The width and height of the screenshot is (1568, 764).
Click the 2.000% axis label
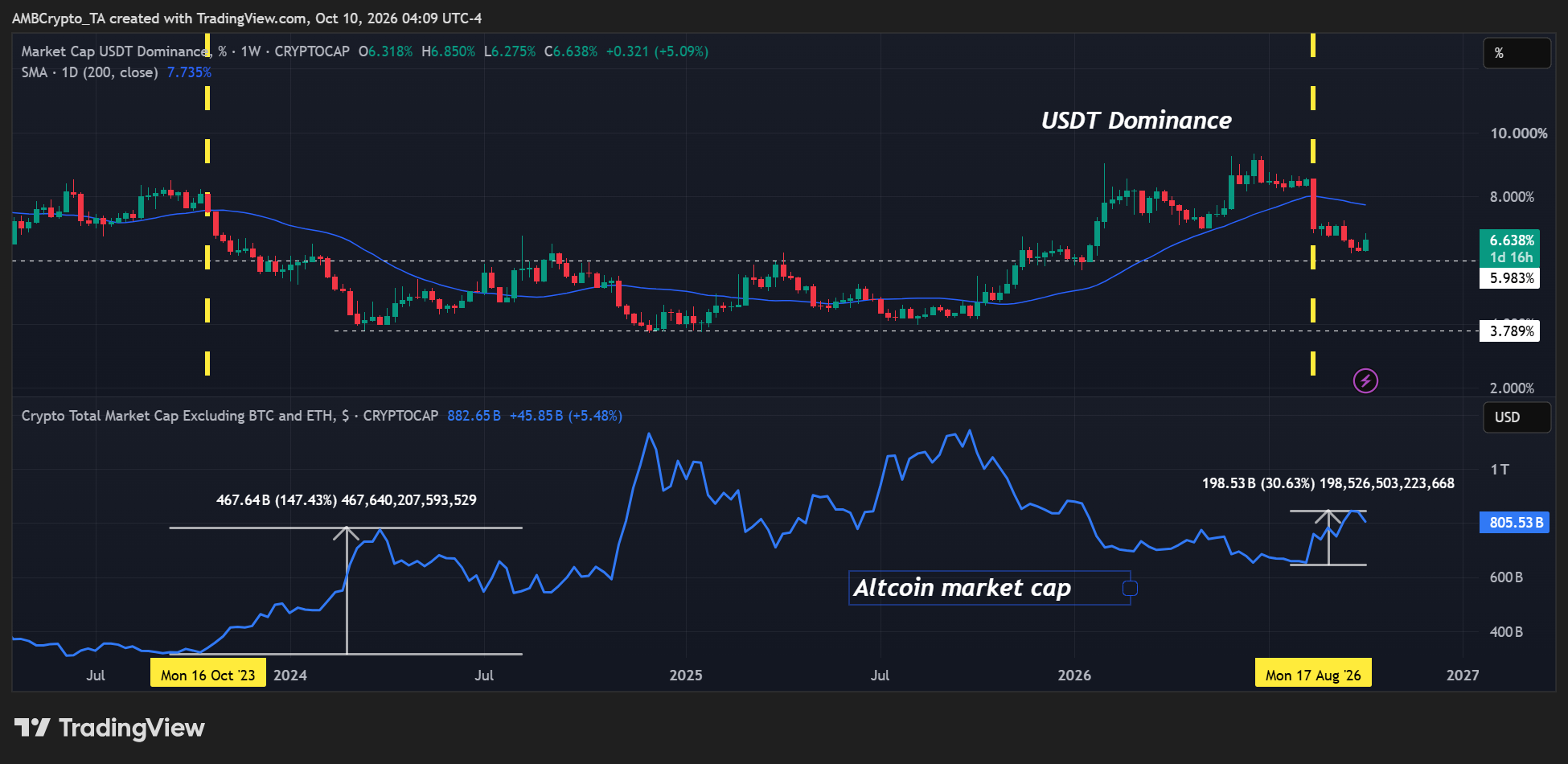[x=1513, y=388]
